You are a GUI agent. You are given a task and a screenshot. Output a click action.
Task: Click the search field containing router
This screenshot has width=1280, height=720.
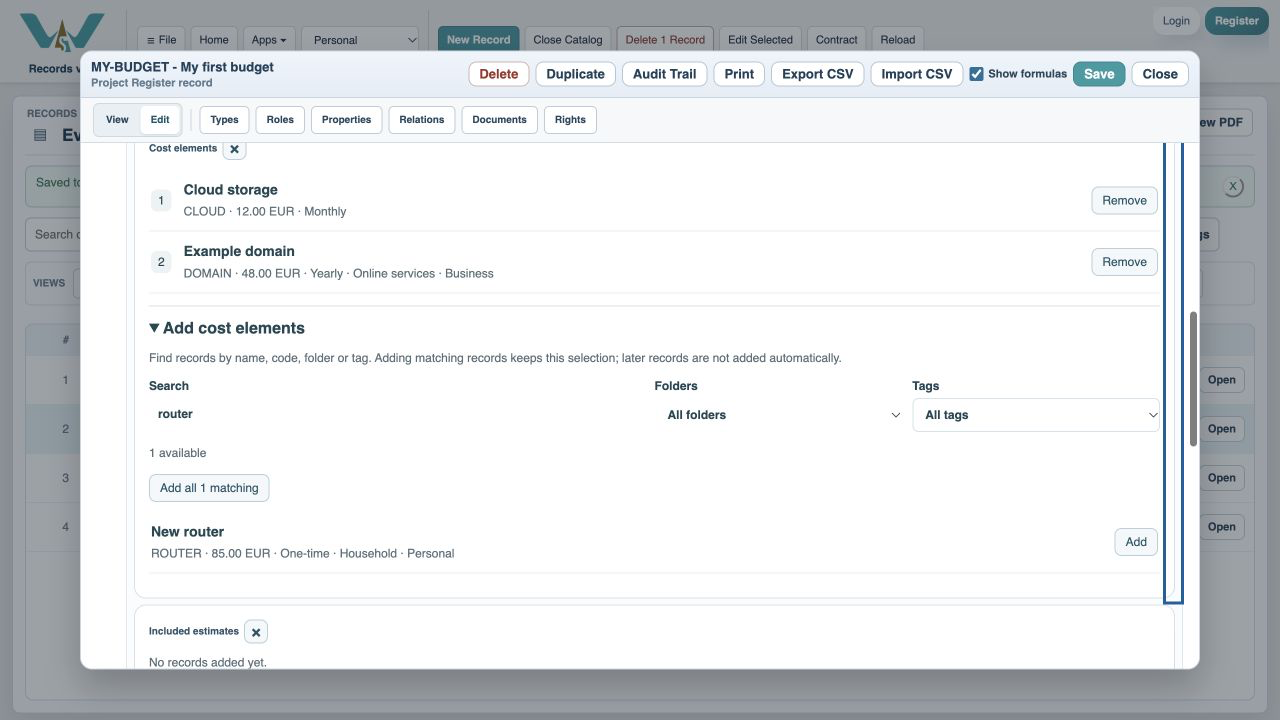coord(398,414)
